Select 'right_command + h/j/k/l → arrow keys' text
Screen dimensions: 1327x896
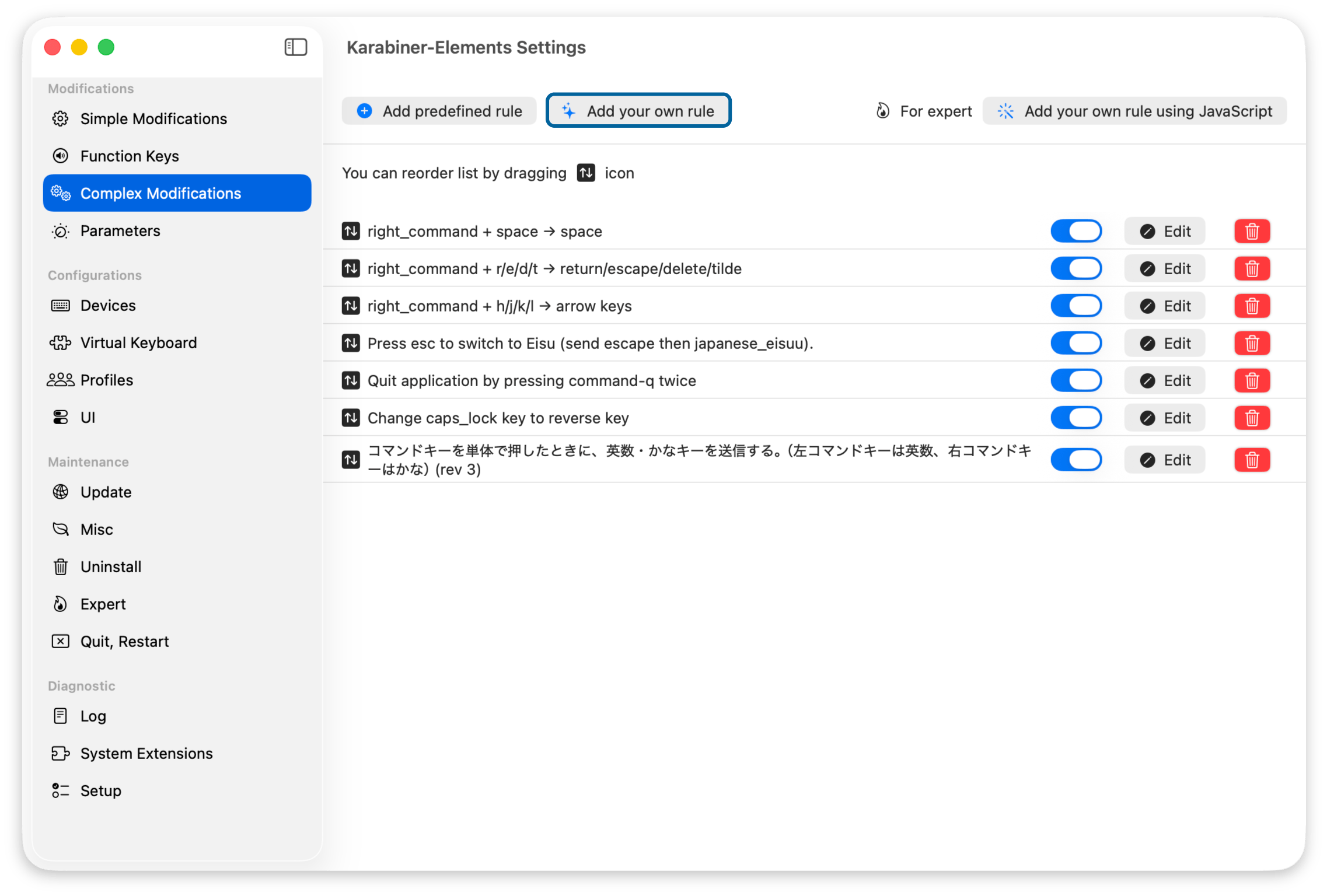click(500, 306)
